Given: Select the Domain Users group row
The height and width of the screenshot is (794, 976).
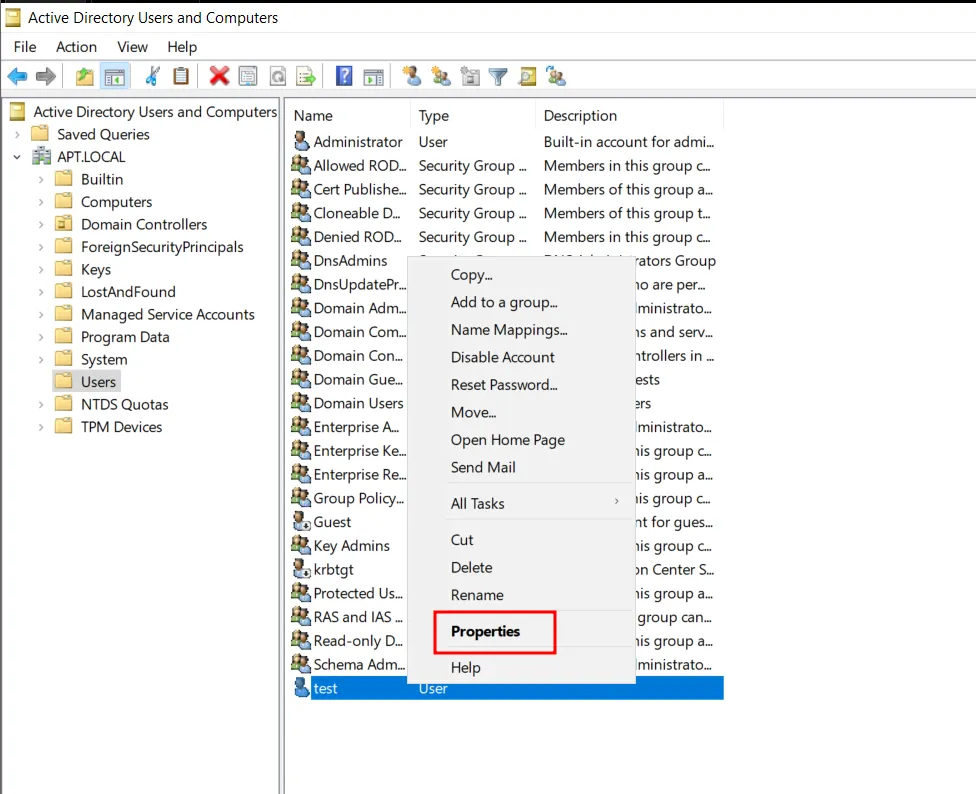Looking at the screenshot, I should 349,403.
